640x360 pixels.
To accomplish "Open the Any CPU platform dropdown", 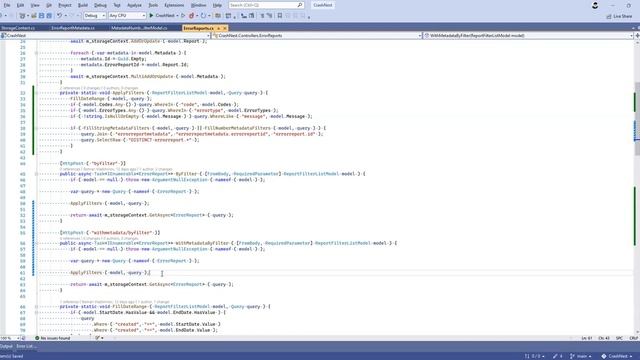I will pos(127,16).
